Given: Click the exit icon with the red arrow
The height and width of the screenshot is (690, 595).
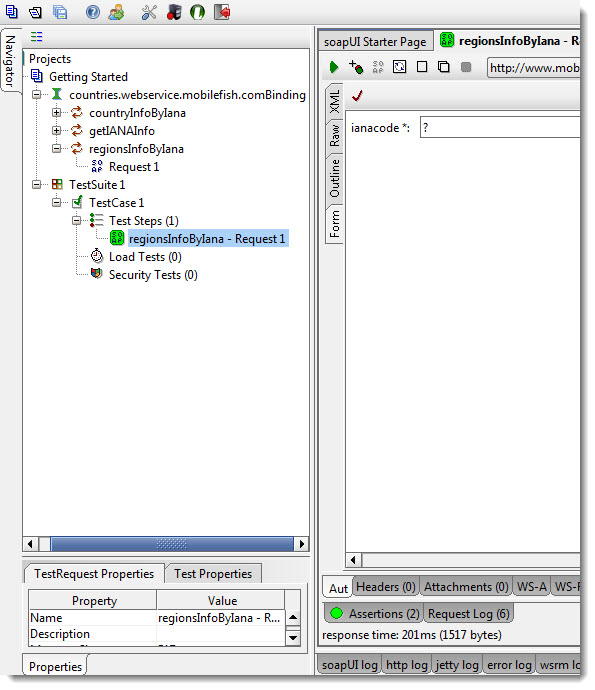Looking at the screenshot, I should (x=222, y=12).
